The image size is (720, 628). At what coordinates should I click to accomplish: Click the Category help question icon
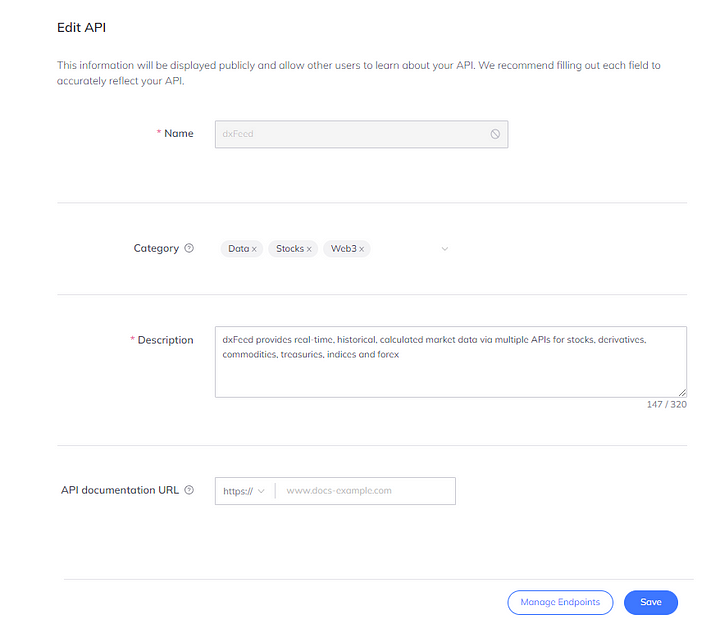point(189,249)
